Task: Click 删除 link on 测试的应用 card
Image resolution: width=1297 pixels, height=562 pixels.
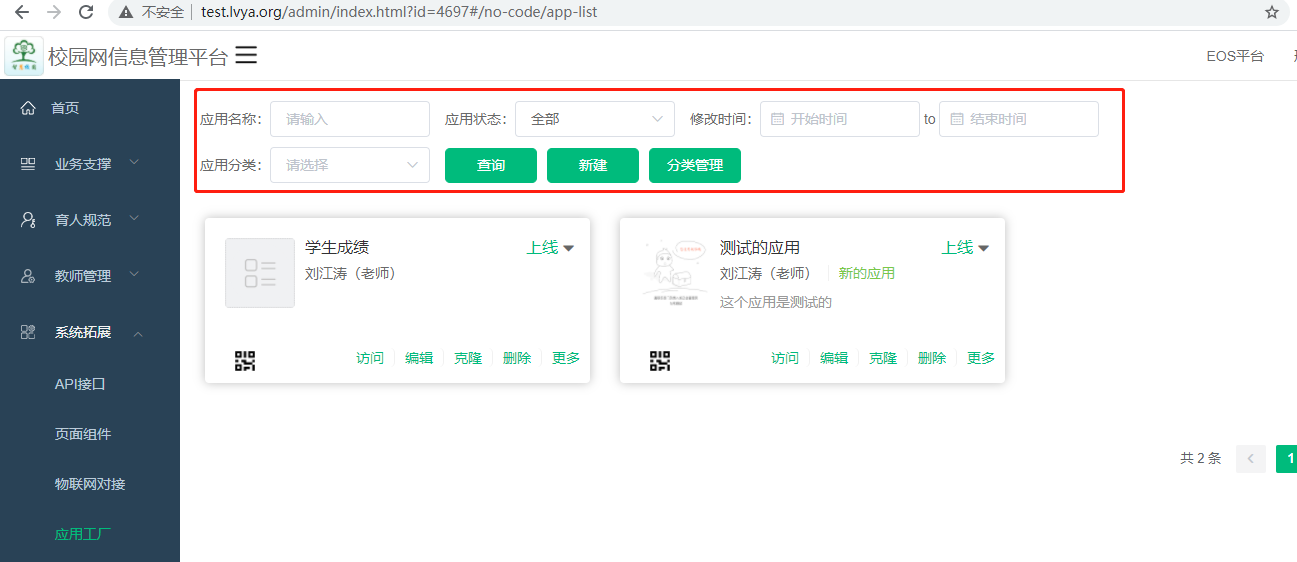Action: [932, 358]
